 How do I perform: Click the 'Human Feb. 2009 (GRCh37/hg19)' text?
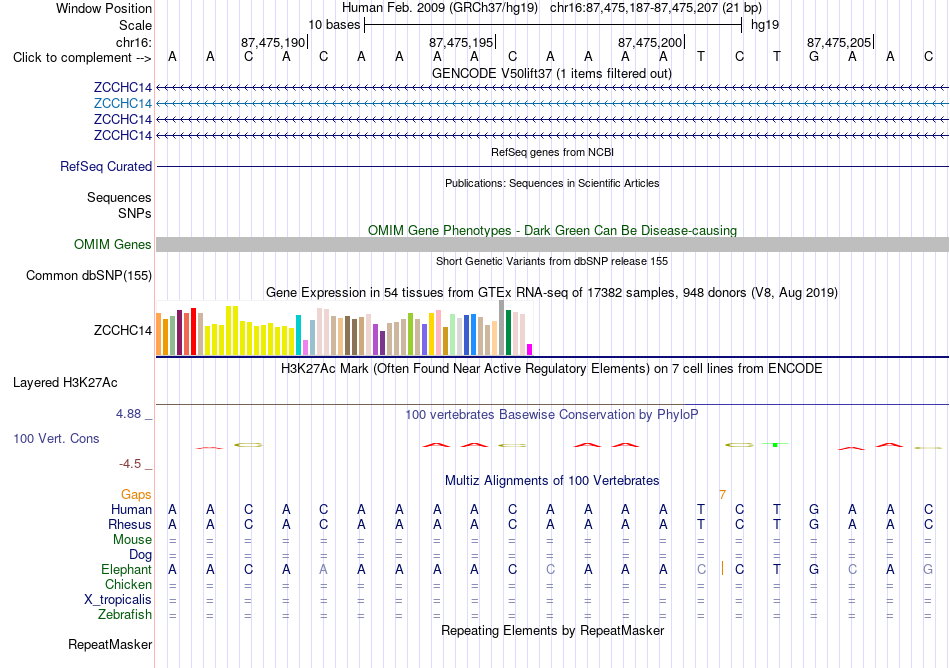[x=440, y=8]
